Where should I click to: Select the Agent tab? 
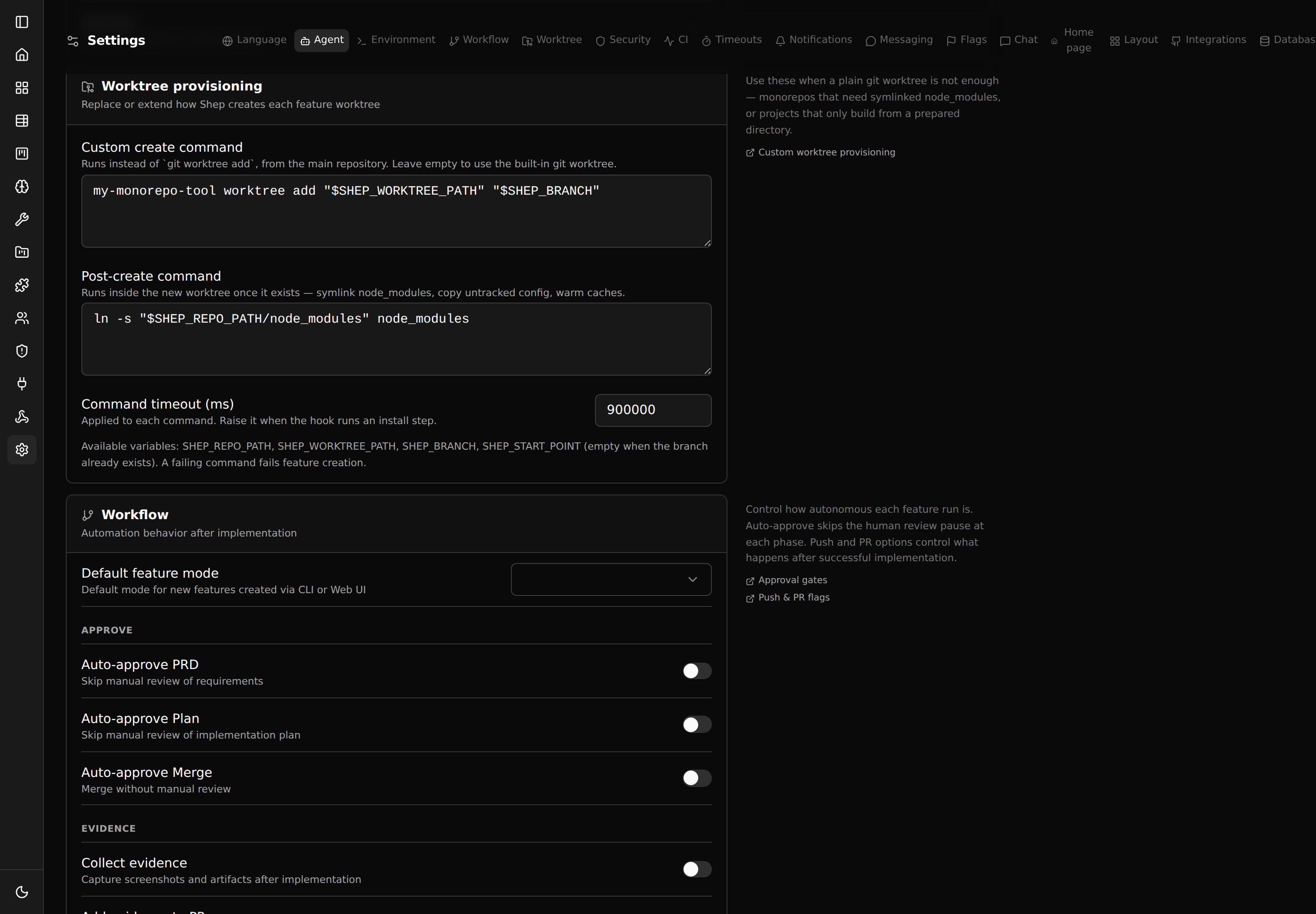pos(322,40)
